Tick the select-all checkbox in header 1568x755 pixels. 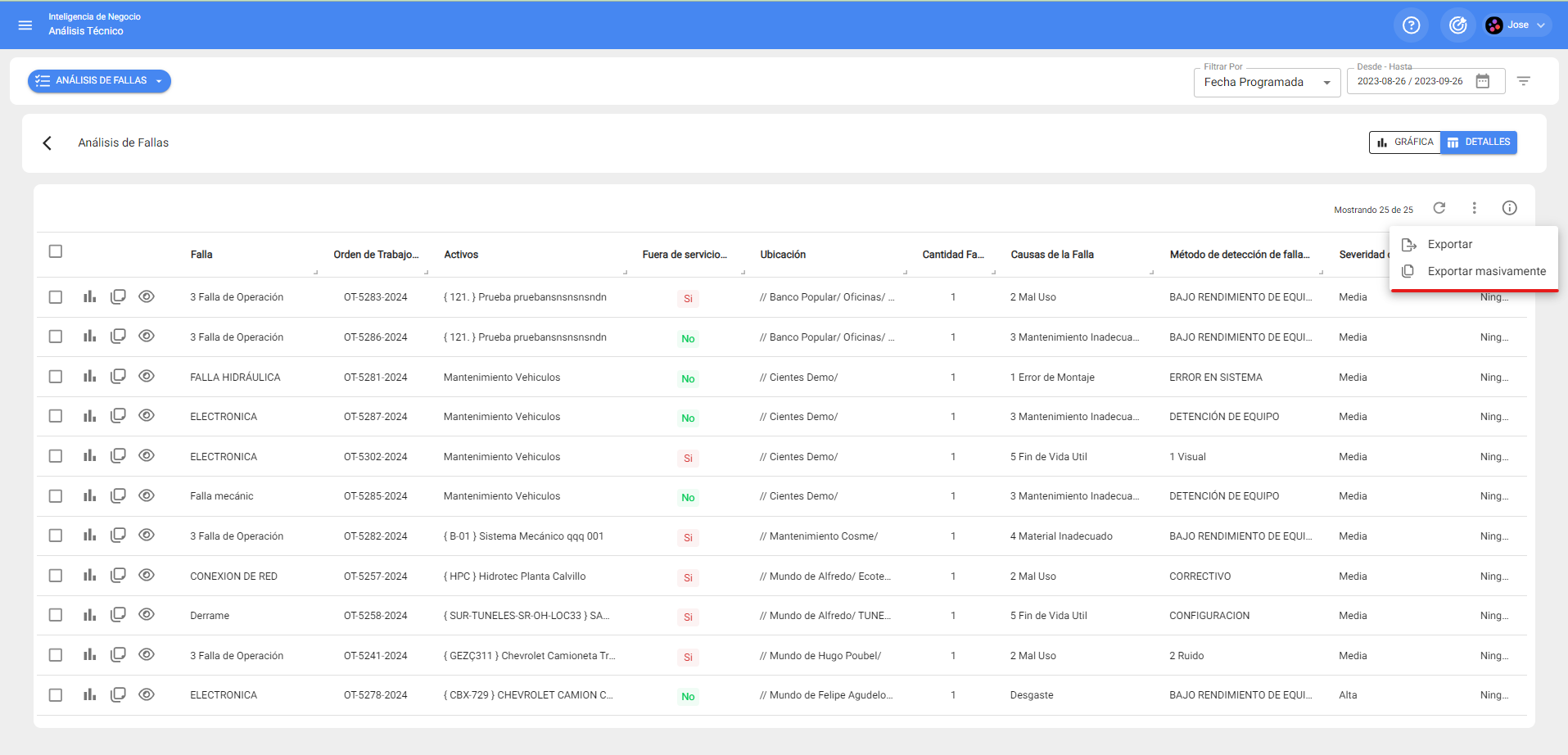click(56, 251)
